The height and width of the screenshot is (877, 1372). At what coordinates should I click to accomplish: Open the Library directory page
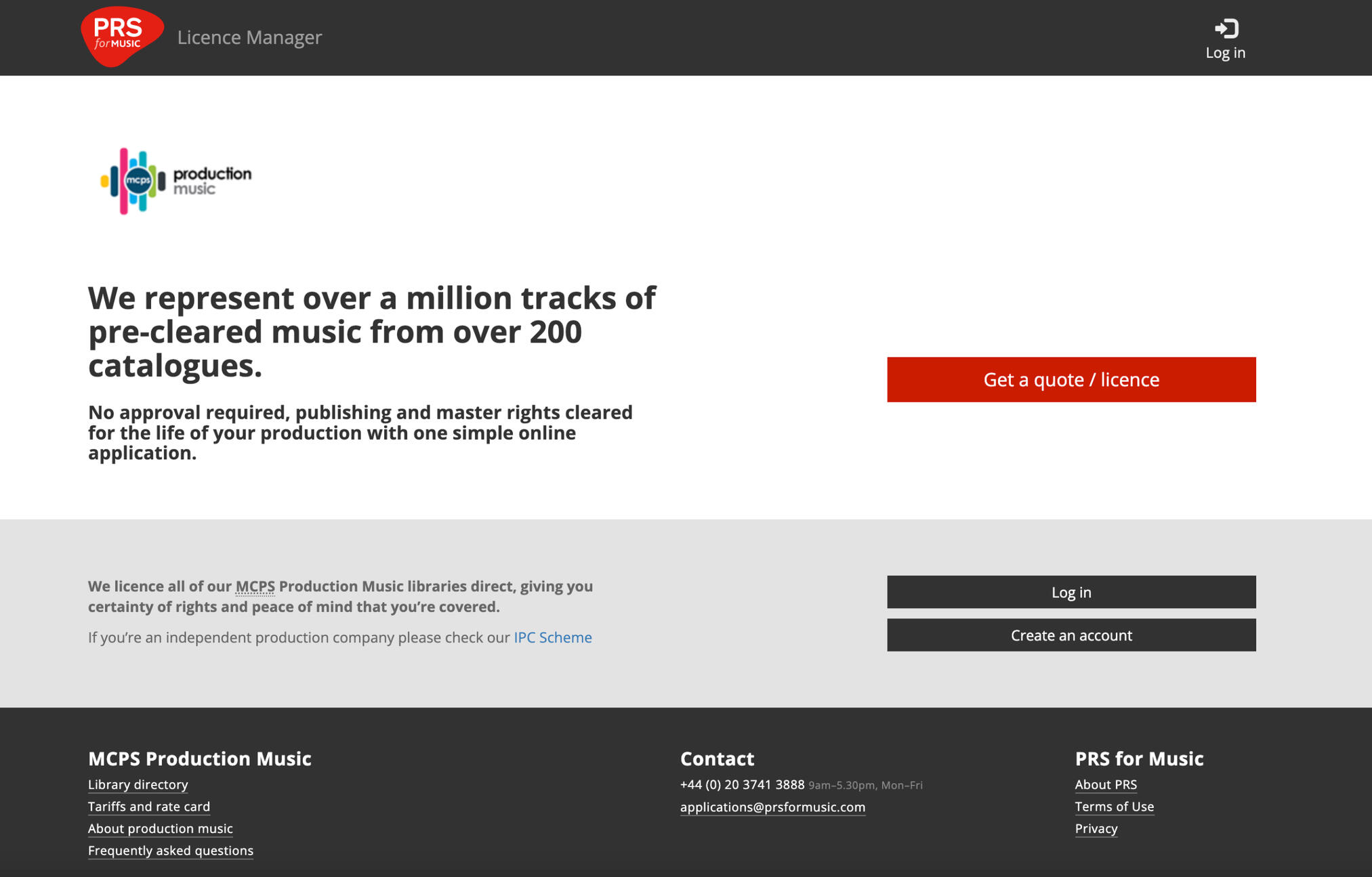[138, 784]
